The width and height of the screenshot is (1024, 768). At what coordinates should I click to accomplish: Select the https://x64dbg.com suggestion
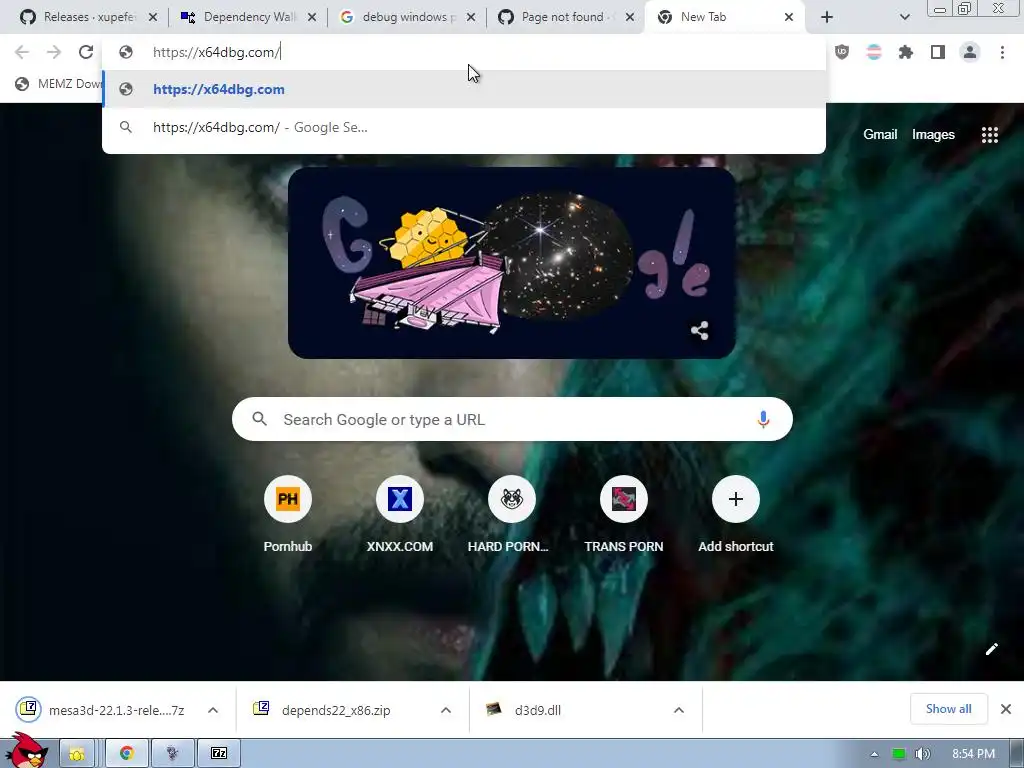[x=464, y=89]
